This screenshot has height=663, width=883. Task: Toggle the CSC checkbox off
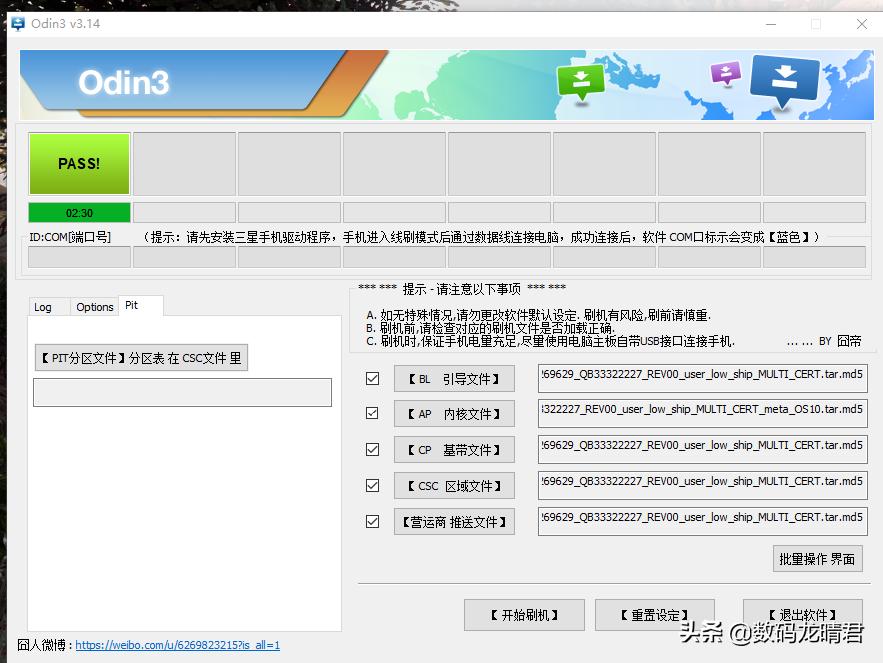[372, 485]
